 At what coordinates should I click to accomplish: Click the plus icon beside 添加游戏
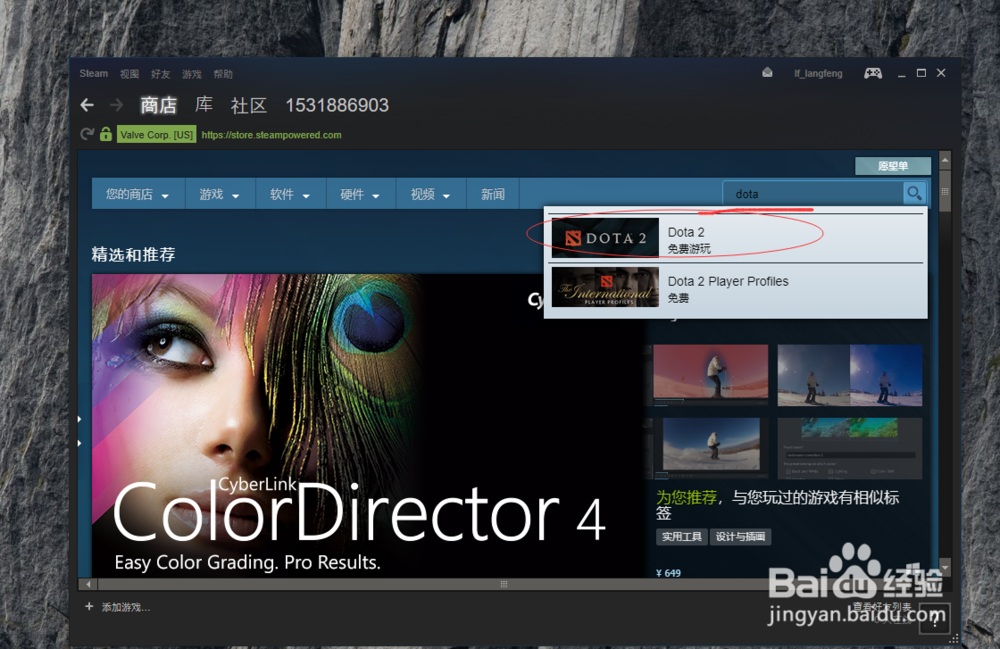coord(89,606)
